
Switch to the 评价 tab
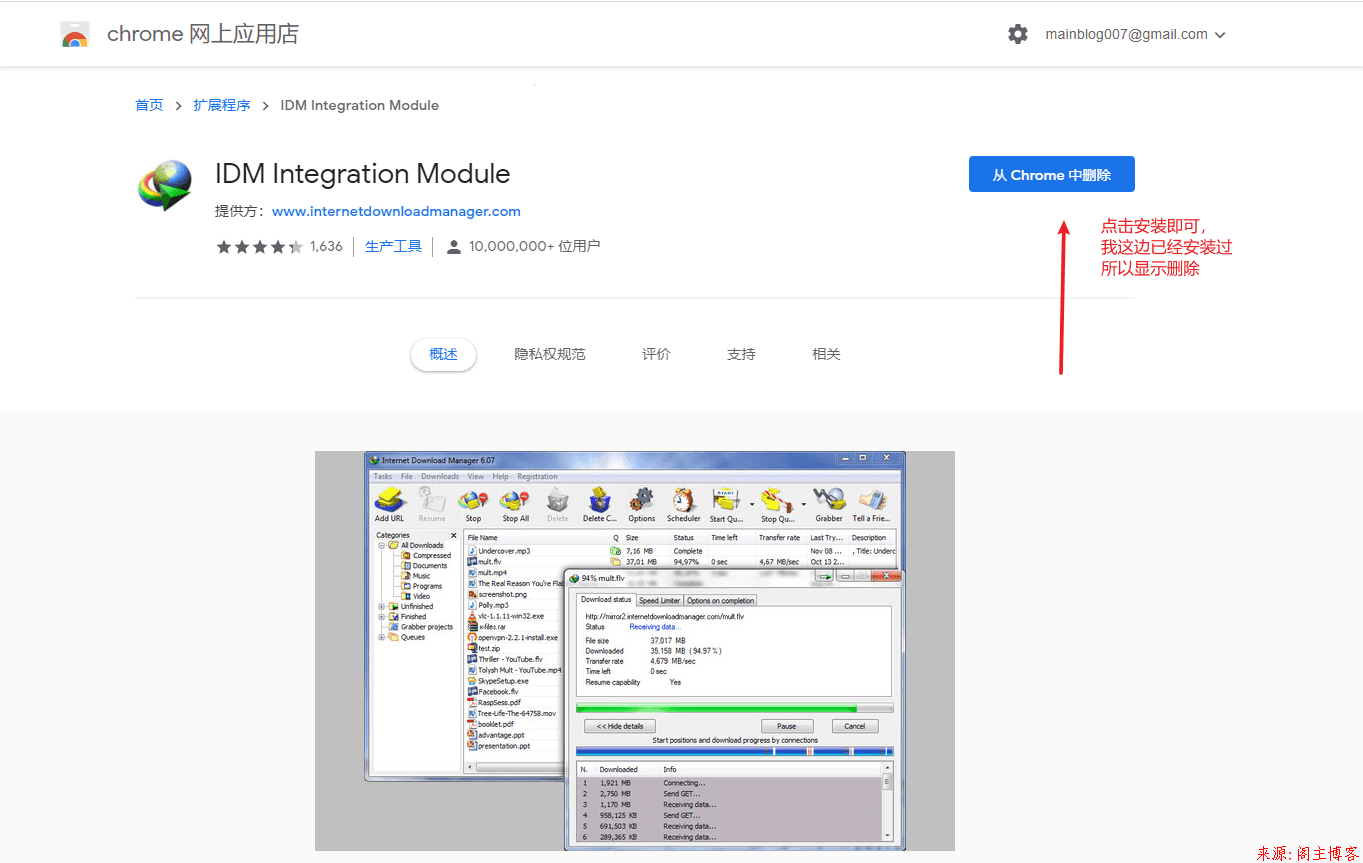coord(656,354)
